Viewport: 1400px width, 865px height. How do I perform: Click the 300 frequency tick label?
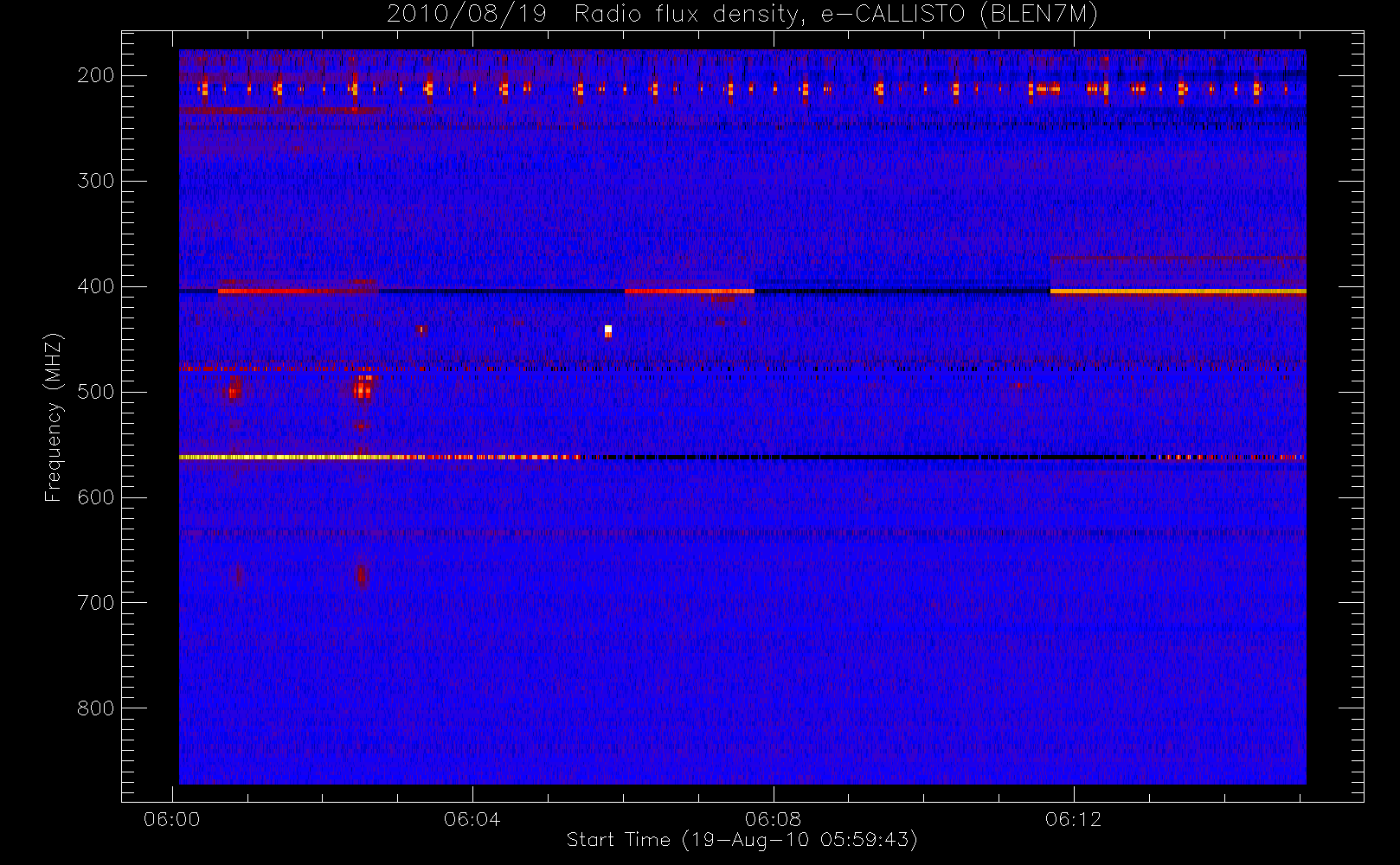point(96,181)
